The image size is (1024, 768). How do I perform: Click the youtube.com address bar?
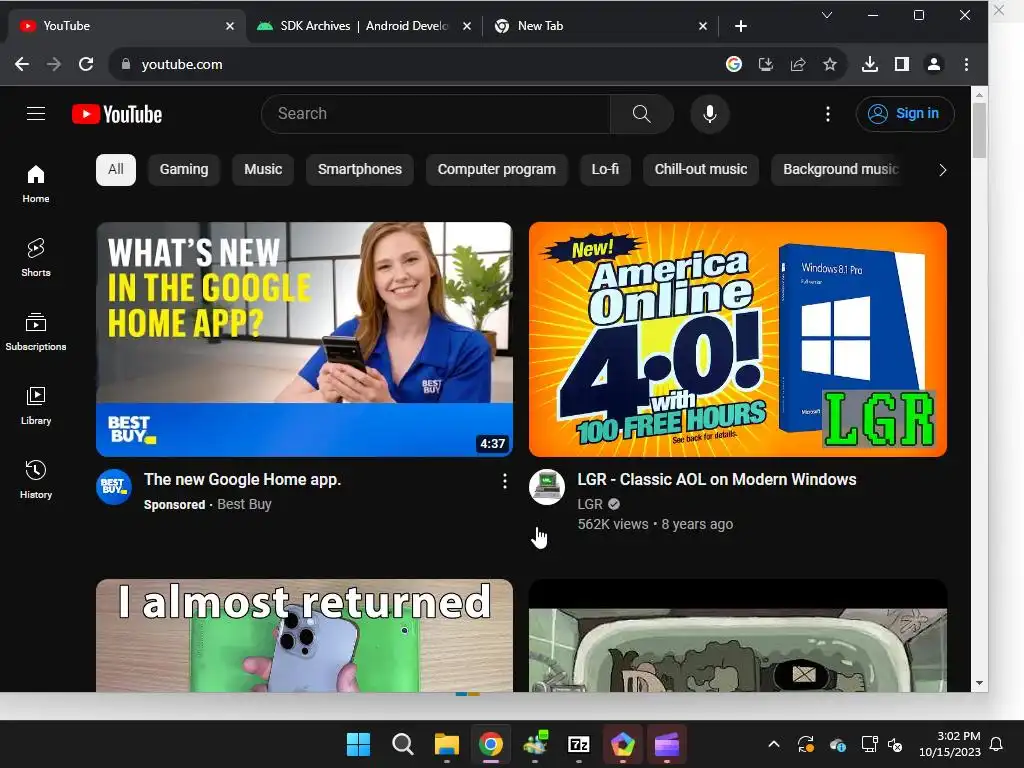tap(418, 64)
